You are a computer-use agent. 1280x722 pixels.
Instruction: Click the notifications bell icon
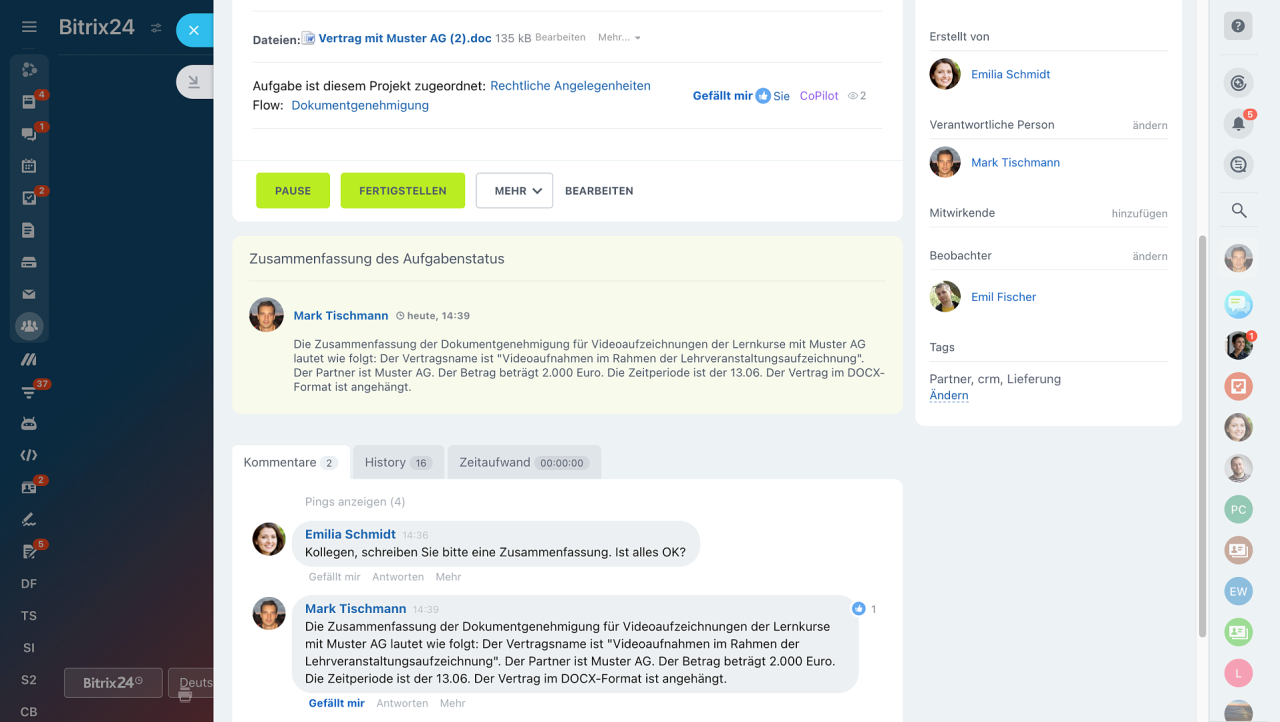tap(1238, 124)
